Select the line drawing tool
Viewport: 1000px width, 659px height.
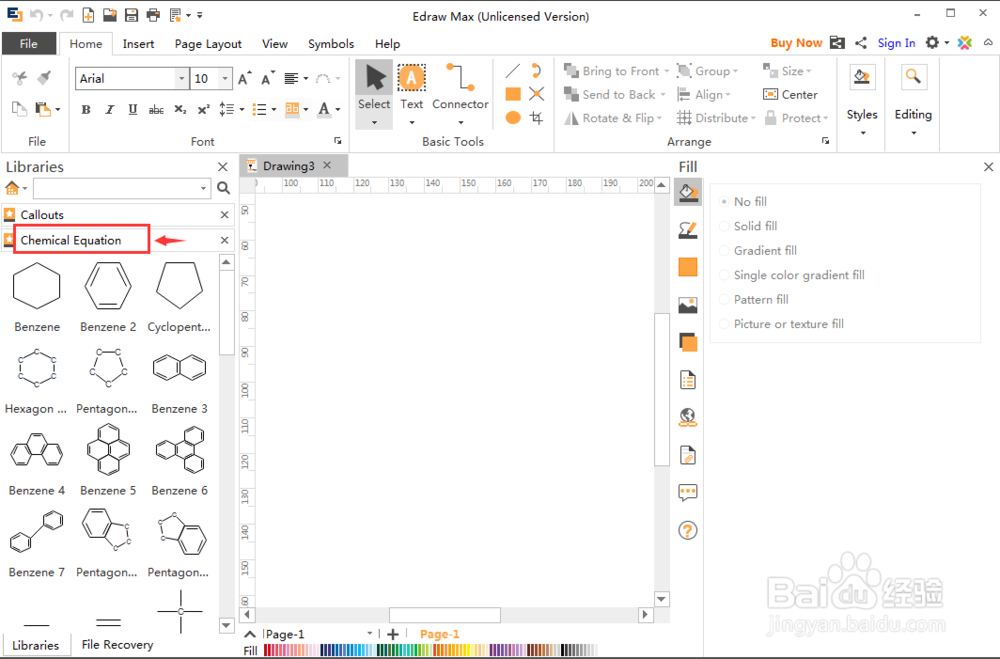pos(513,71)
